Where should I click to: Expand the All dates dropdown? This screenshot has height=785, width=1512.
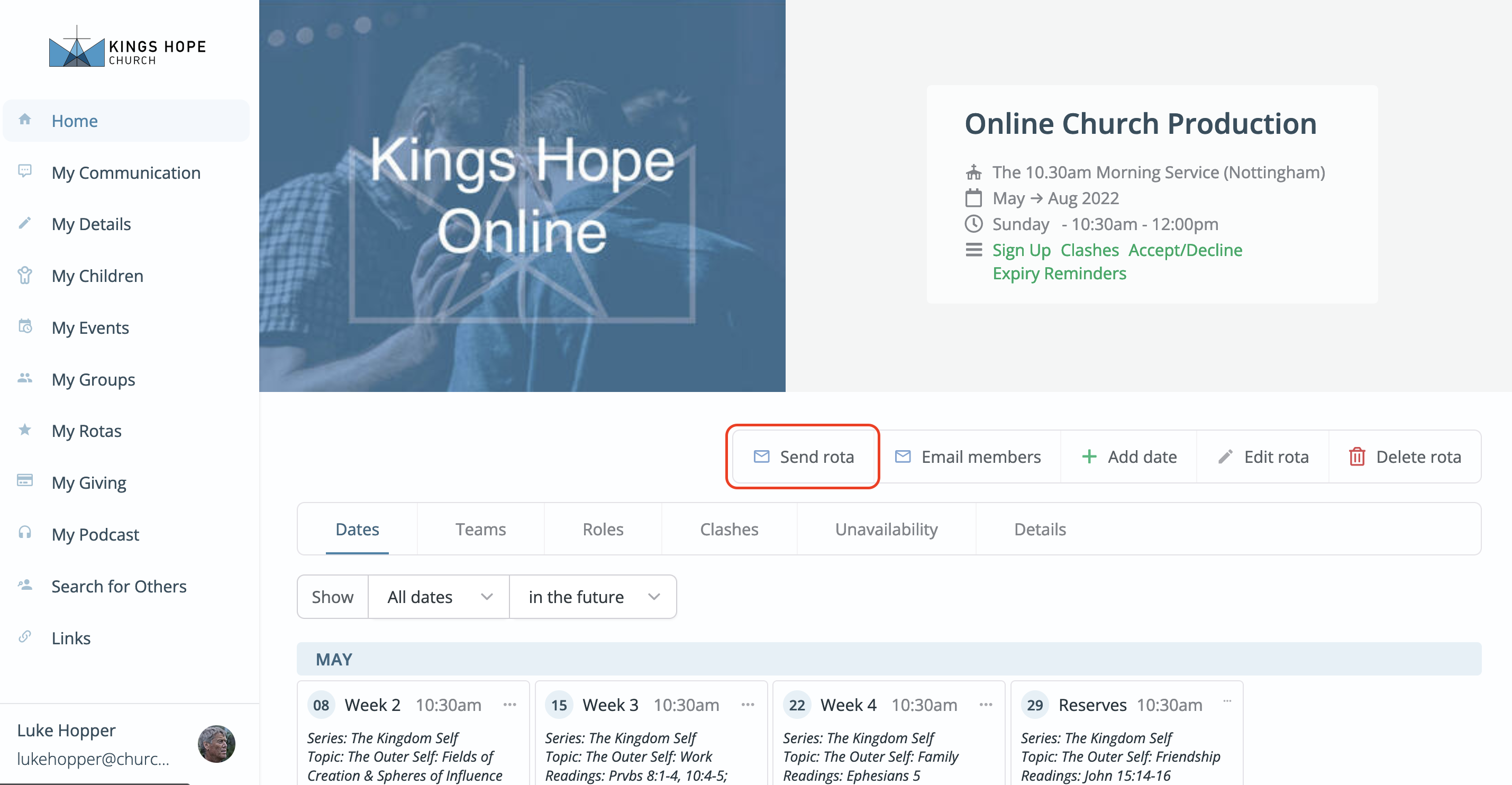click(439, 597)
